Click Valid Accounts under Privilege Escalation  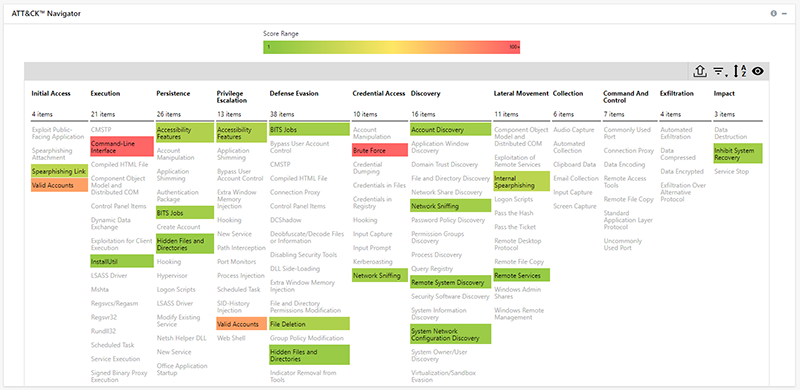point(241,324)
